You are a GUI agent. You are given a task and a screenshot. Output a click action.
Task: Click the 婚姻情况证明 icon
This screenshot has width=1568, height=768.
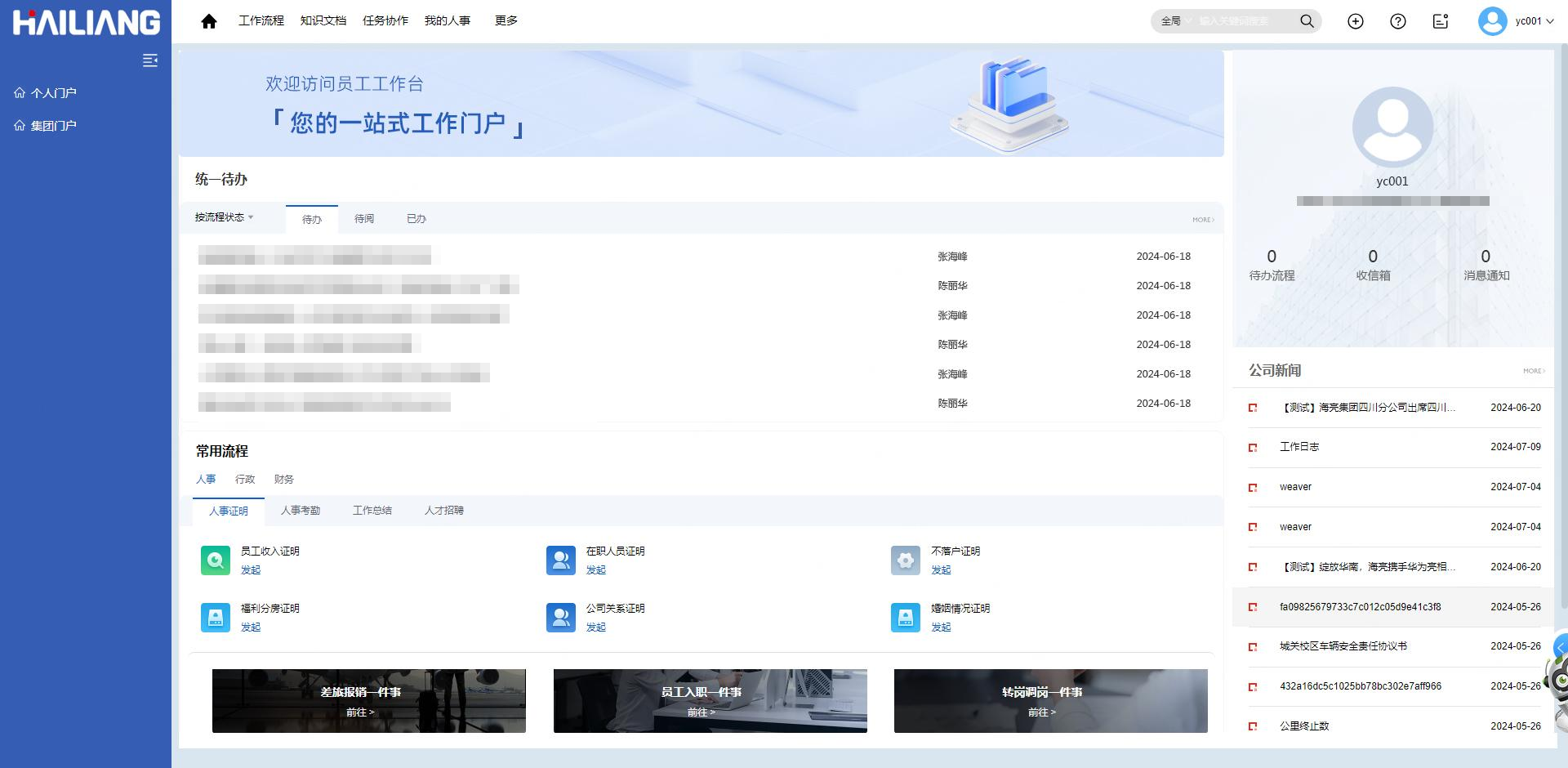point(906,618)
